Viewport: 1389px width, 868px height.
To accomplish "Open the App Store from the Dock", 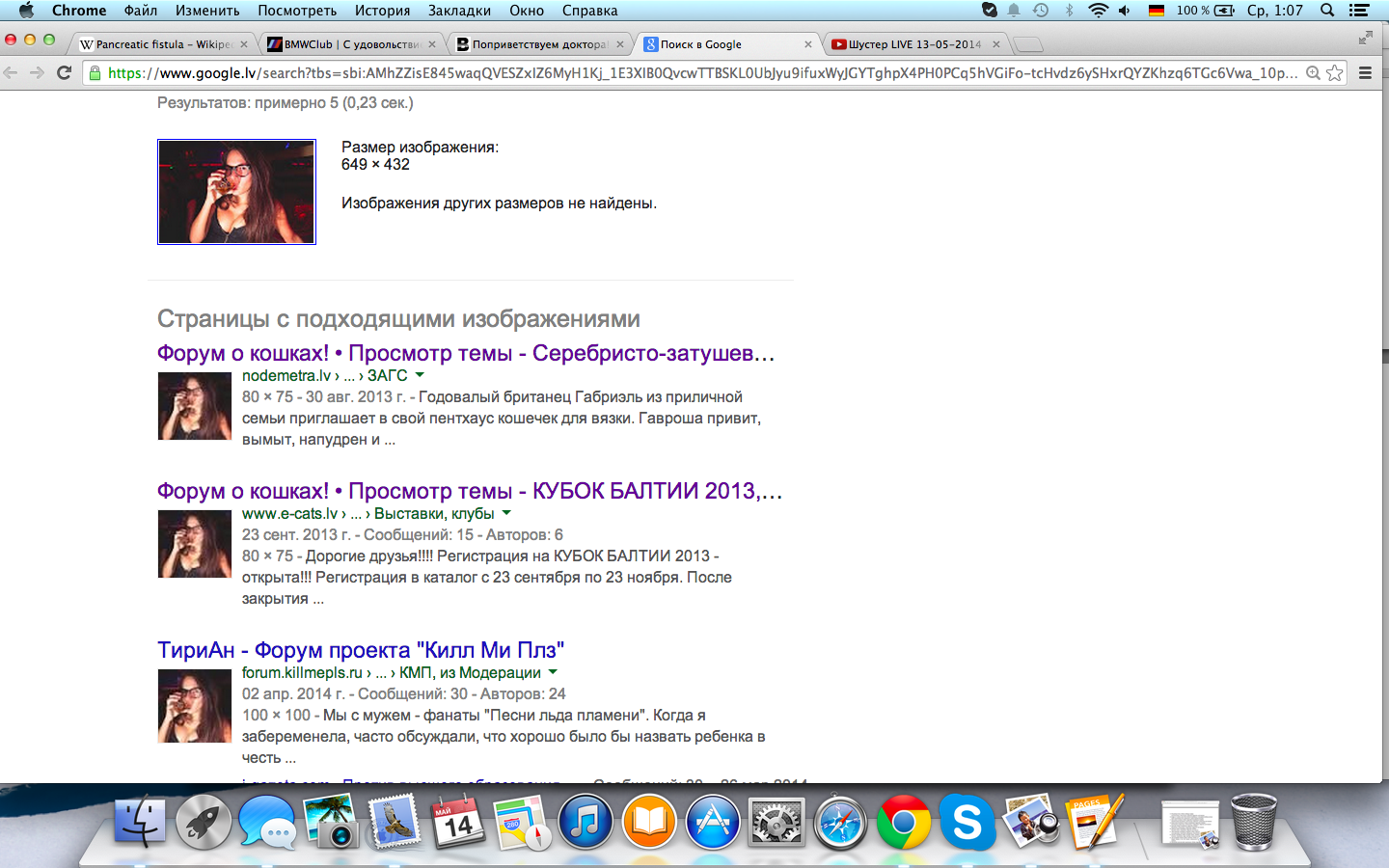I will (x=713, y=822).
